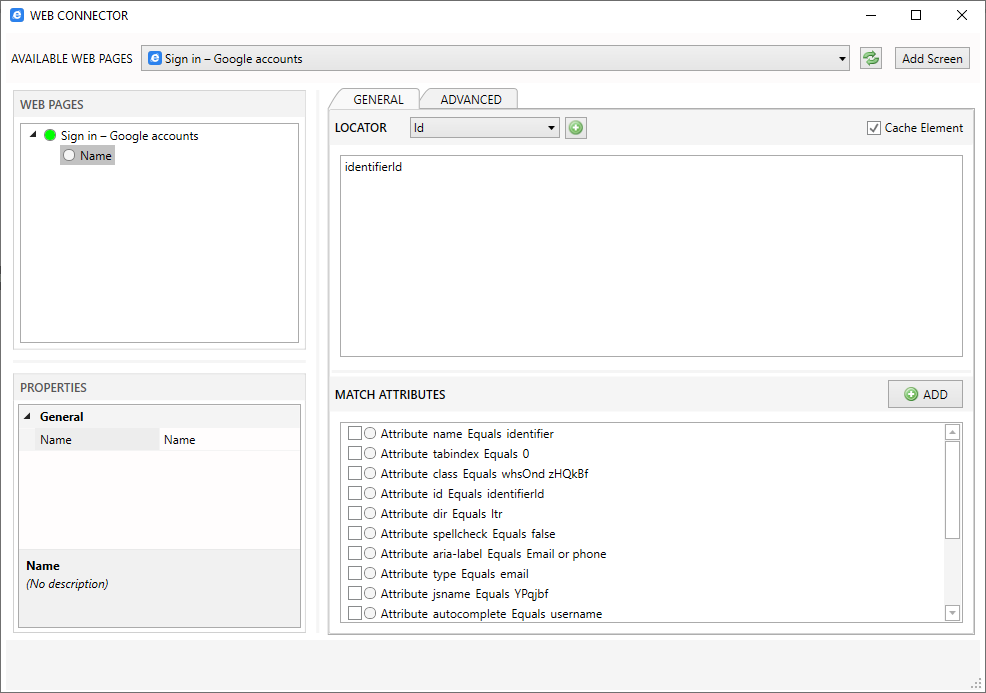This screenshot has width=986, height=693.
Task: Click the green plus icon next to Locator dropdown
Action: (x=575, y=127)
